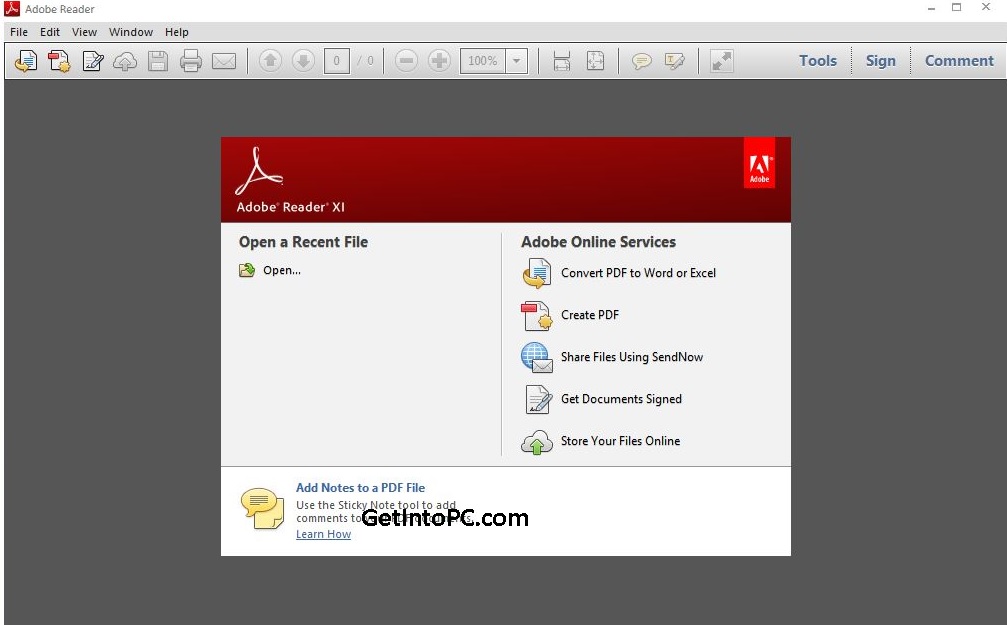Click the cloud upload icon in the toolbar
The height and width of the screenshot is (625, 1007).
(x=125, y=62)
